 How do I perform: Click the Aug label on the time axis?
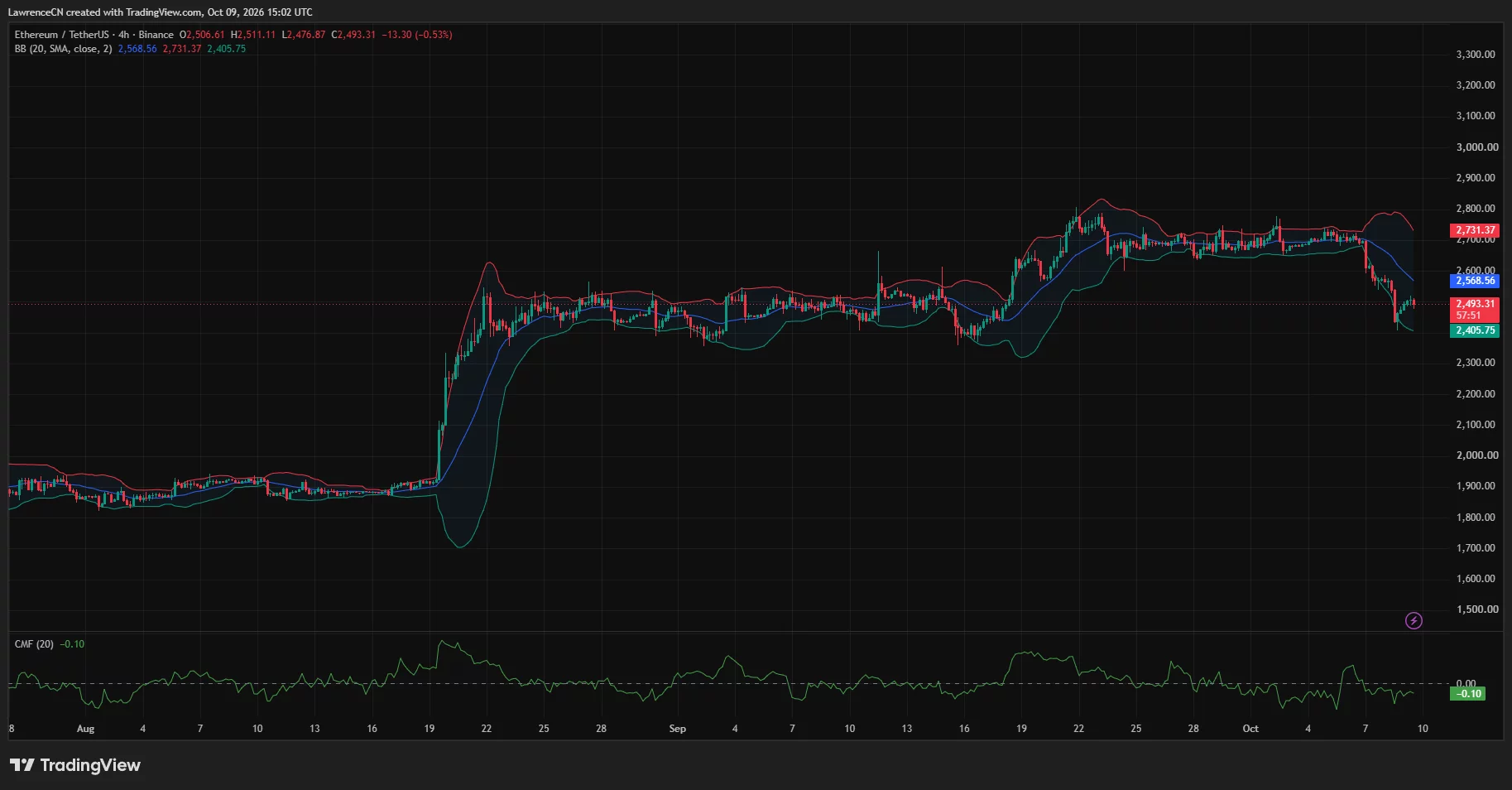(x=85, y=729)
